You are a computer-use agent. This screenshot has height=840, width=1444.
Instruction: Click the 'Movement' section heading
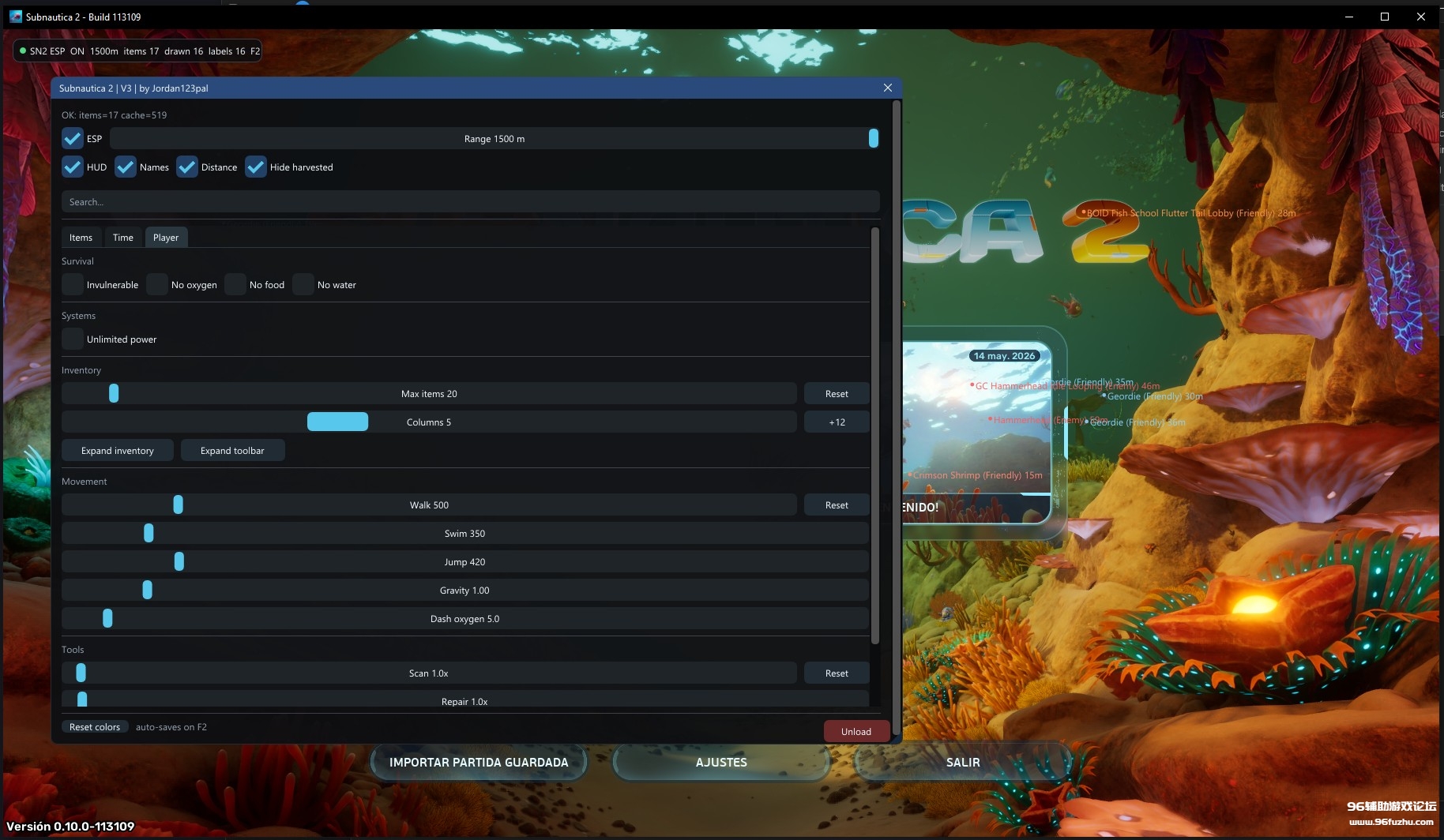(85, 482)
